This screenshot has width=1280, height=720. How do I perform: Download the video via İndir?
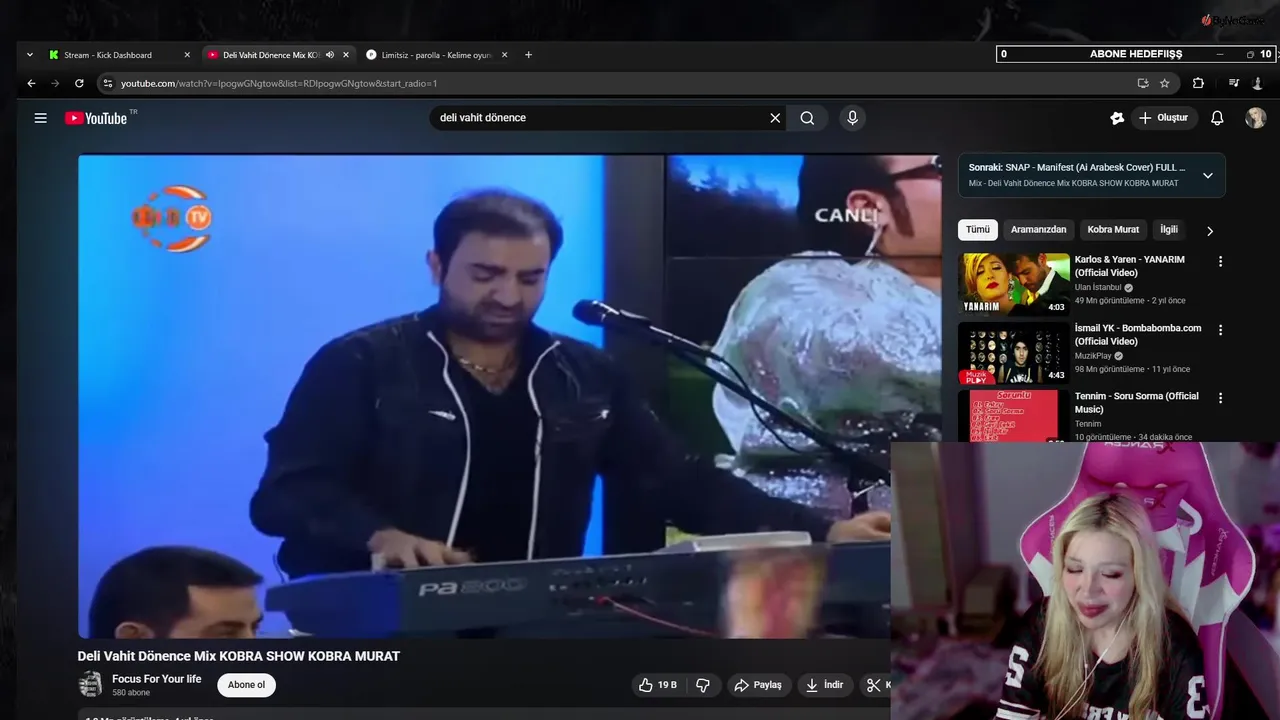click(825, 685)
